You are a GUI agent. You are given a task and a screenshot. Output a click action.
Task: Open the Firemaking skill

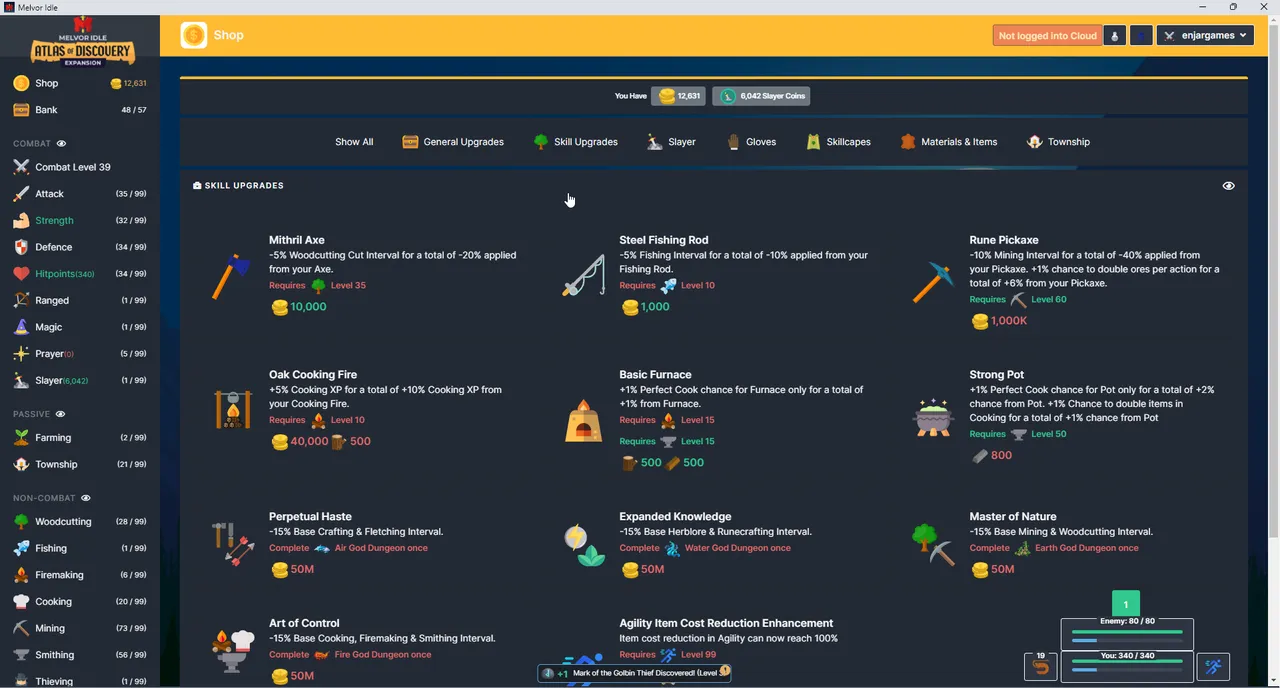[x=80, y=575]
